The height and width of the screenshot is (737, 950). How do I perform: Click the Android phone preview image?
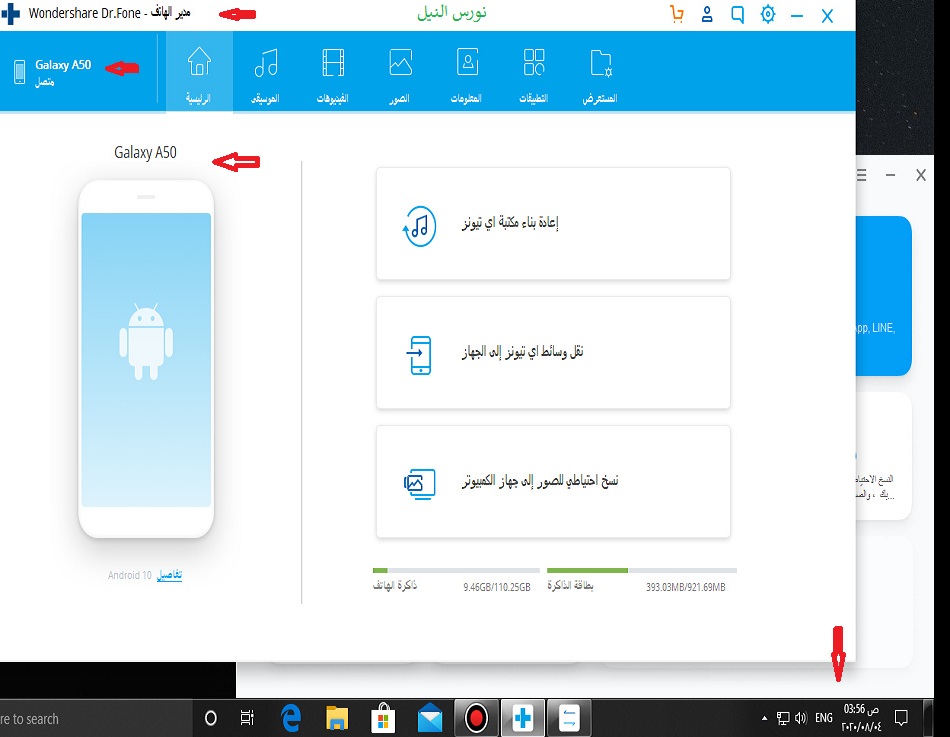[x=146, y=359]
